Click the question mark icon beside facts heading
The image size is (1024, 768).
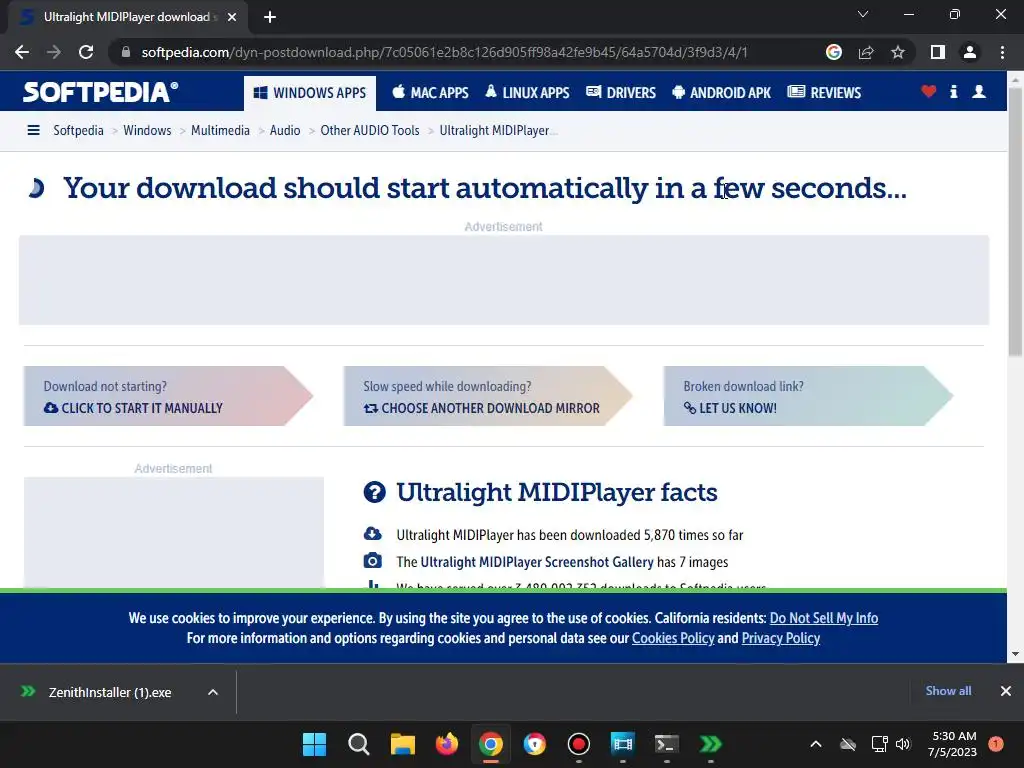(x=374, y=492)
